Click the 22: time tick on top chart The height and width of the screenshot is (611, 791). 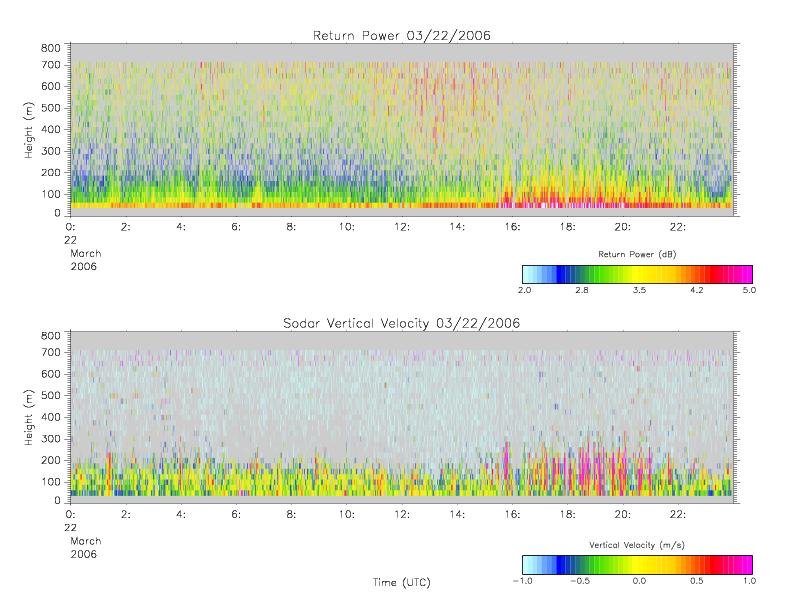click(678, 227)
